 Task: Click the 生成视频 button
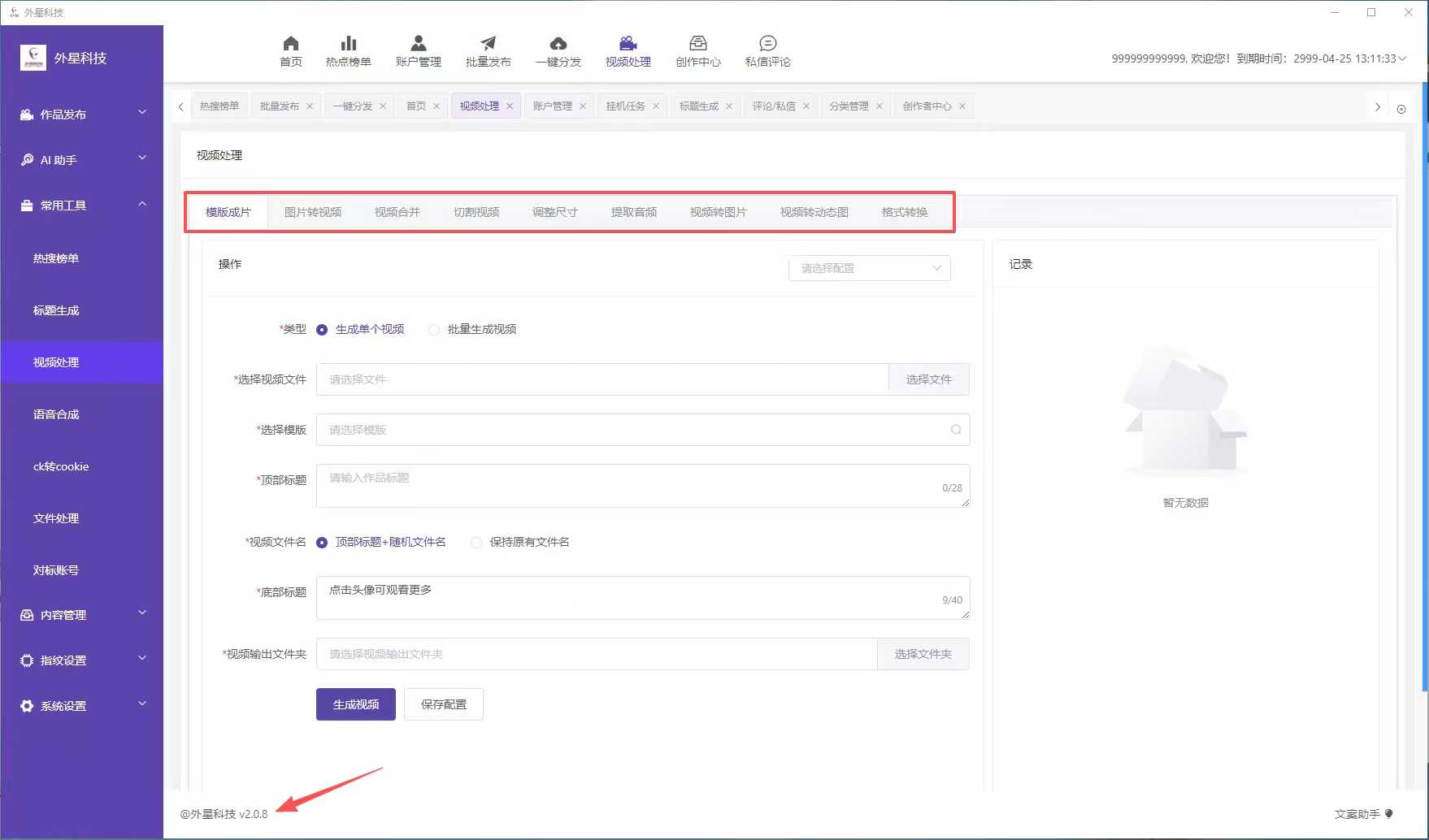click(355, 704)
